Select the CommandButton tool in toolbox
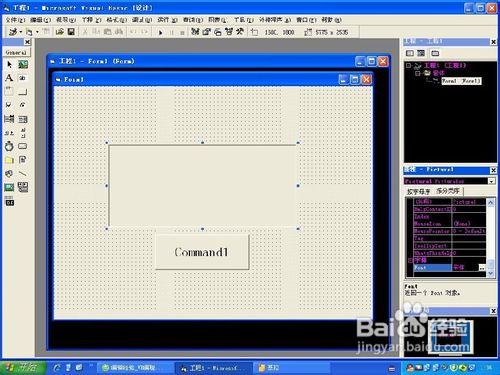The height and width of the screenshot is (375, 500). tap(23, 91)
